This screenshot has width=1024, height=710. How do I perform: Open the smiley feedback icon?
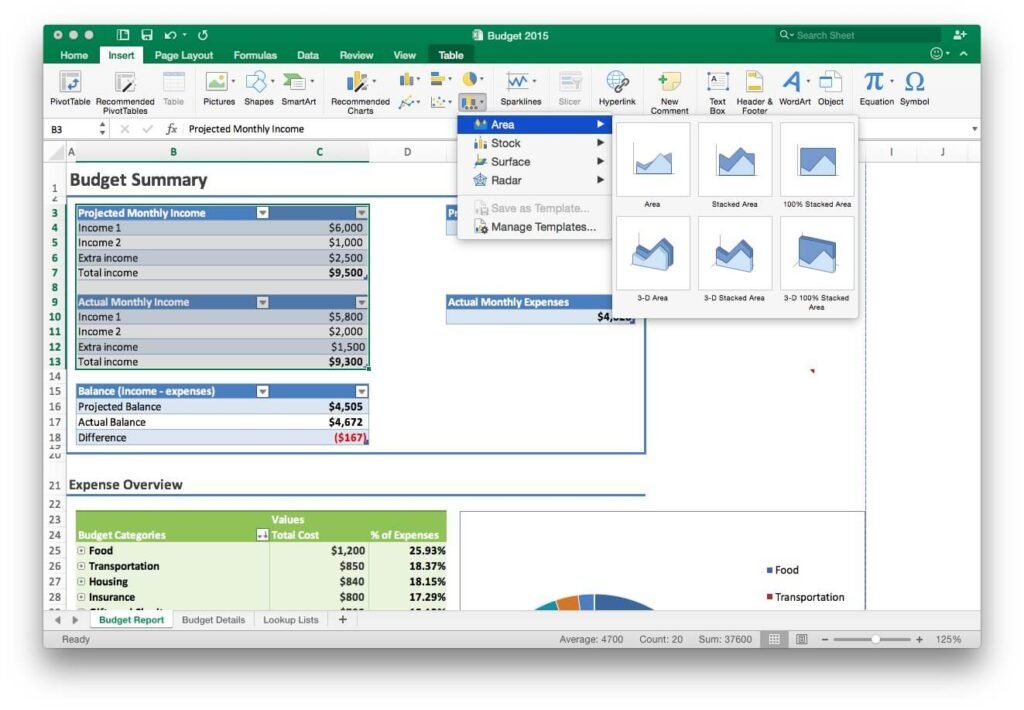coord(936,54)
